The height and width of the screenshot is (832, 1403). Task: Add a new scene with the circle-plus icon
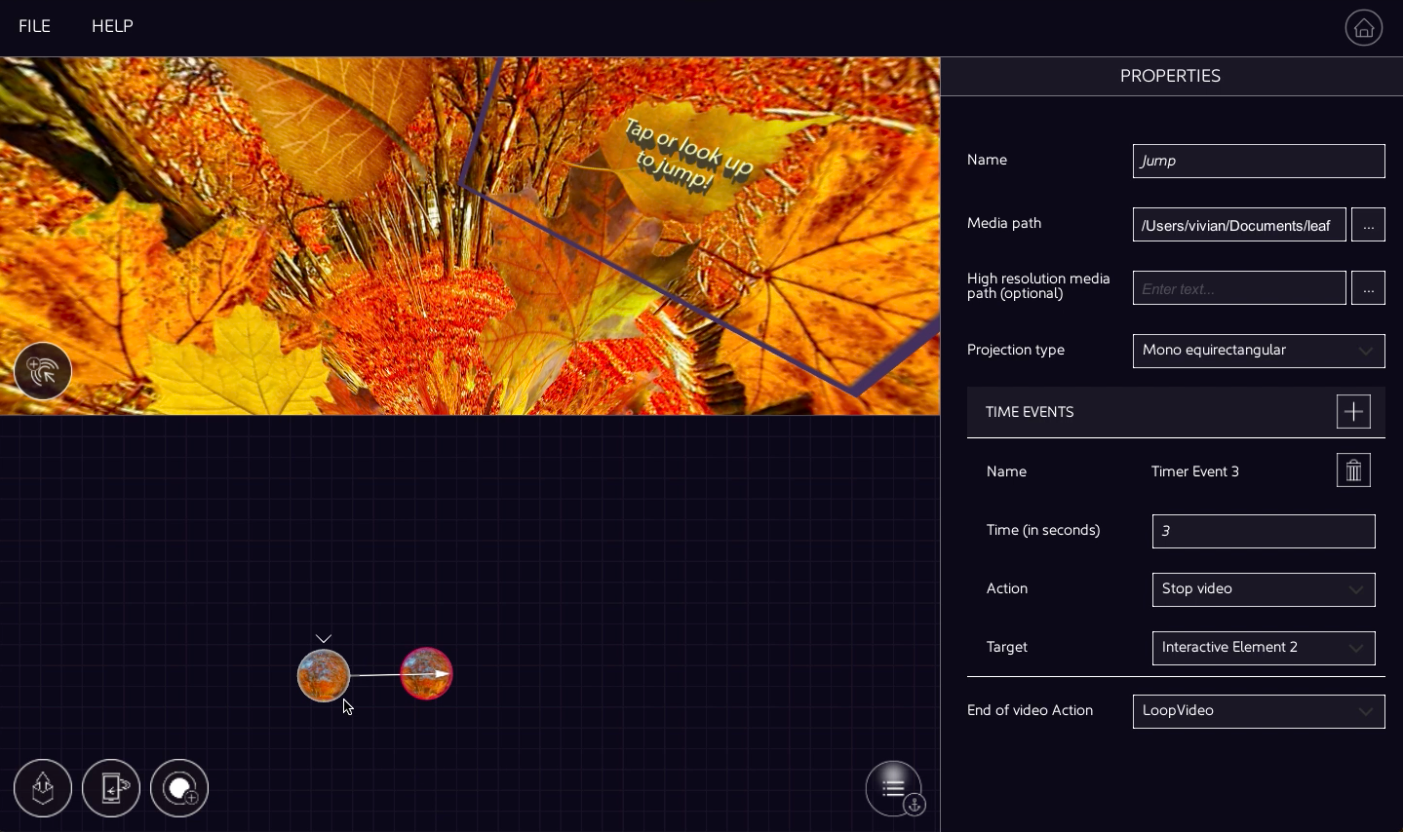tap(179, 788)
